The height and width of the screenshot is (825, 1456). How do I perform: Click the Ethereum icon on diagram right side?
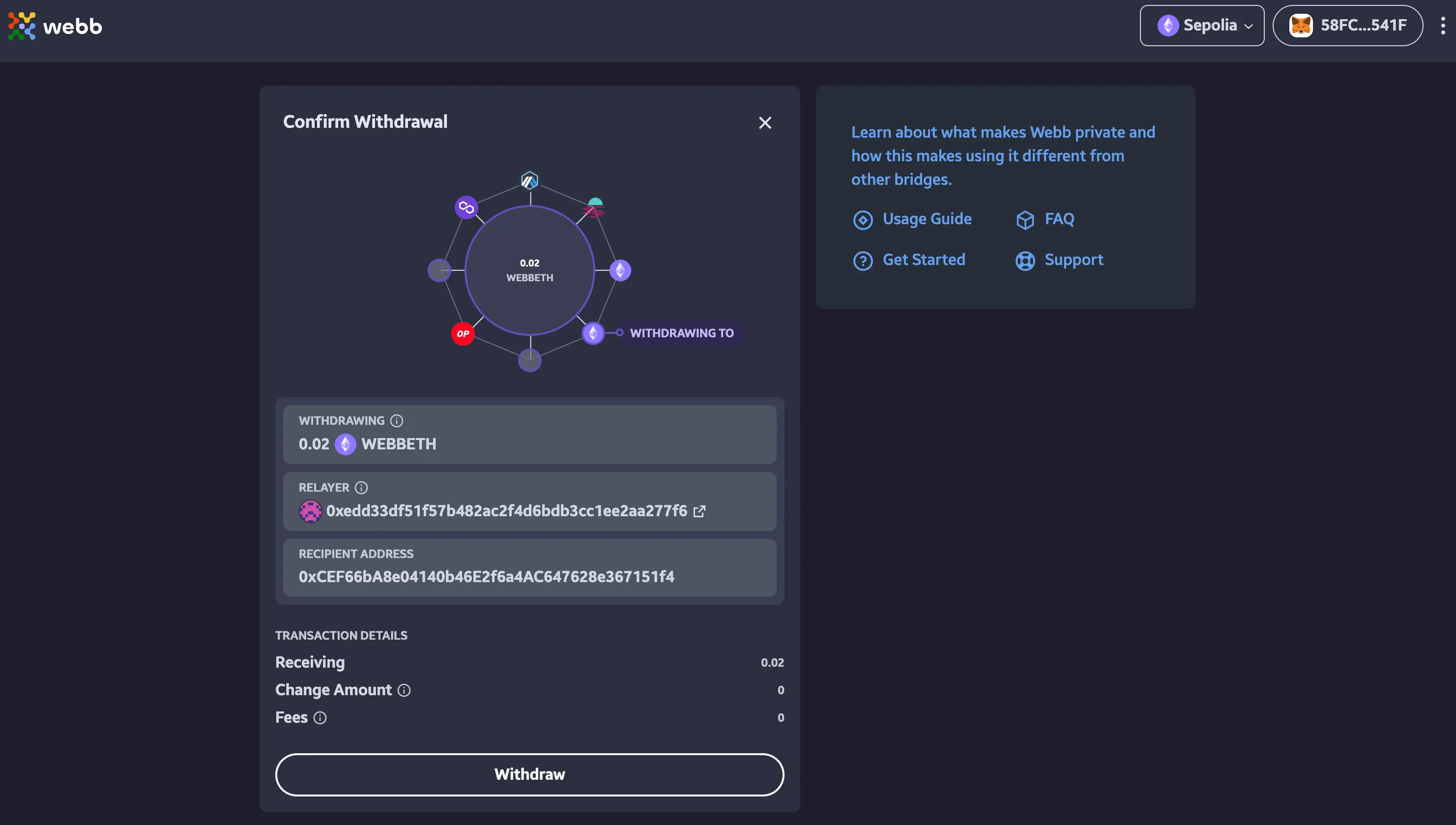pyautogui.click(x=620, y=270)
